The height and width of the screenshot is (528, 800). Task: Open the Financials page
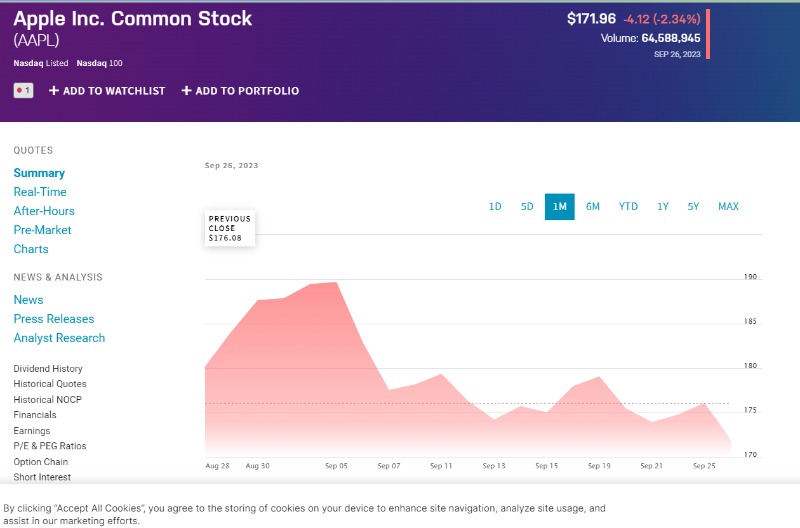[35, 415]
